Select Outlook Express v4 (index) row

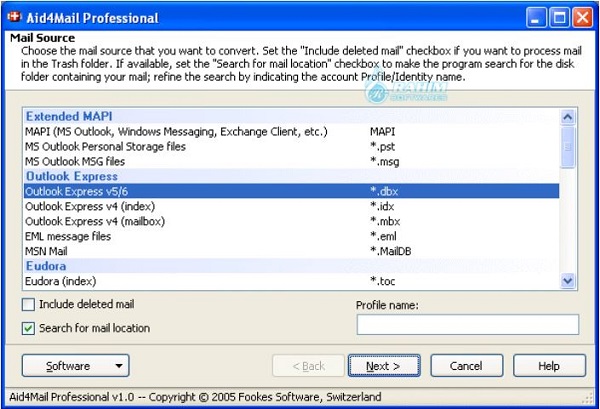coord(292,206)
